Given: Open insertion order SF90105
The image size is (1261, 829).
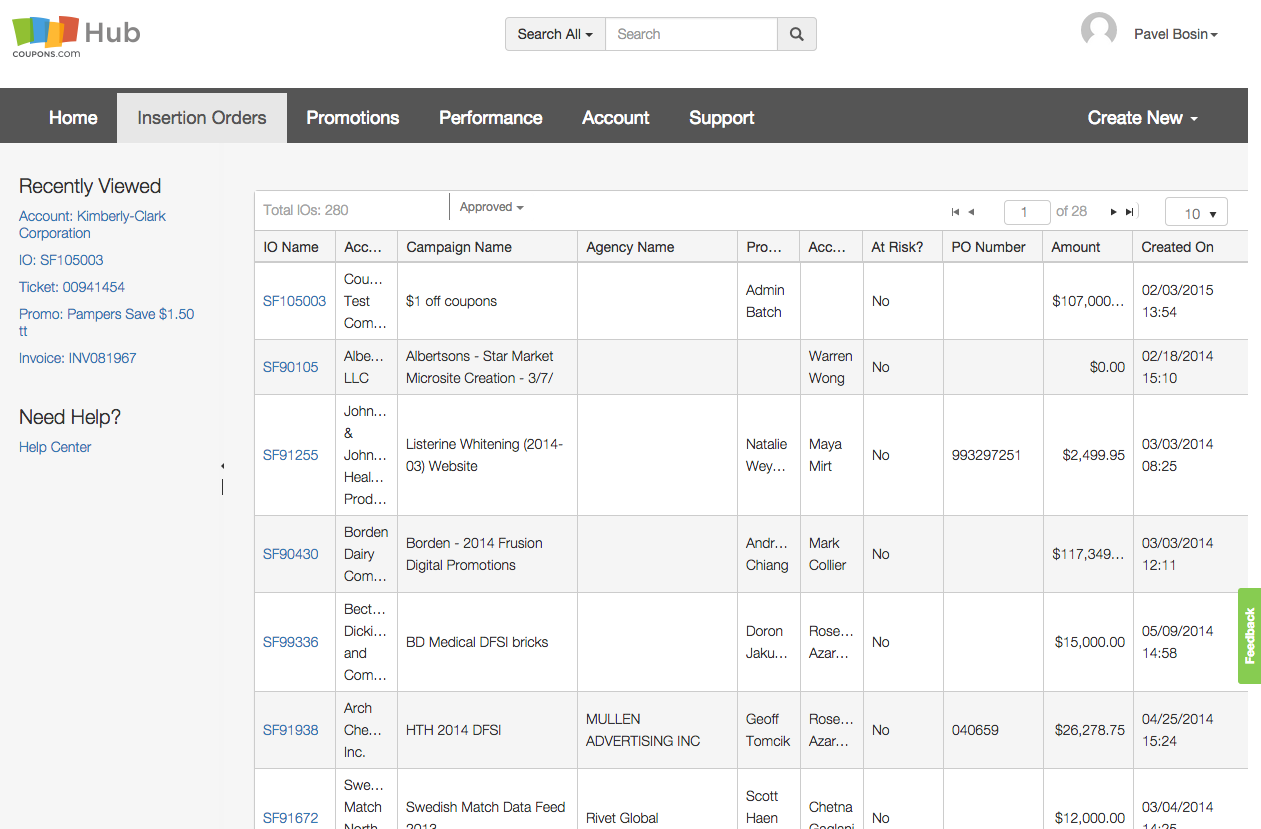Looking at the screenshot, I should point(290,367).
